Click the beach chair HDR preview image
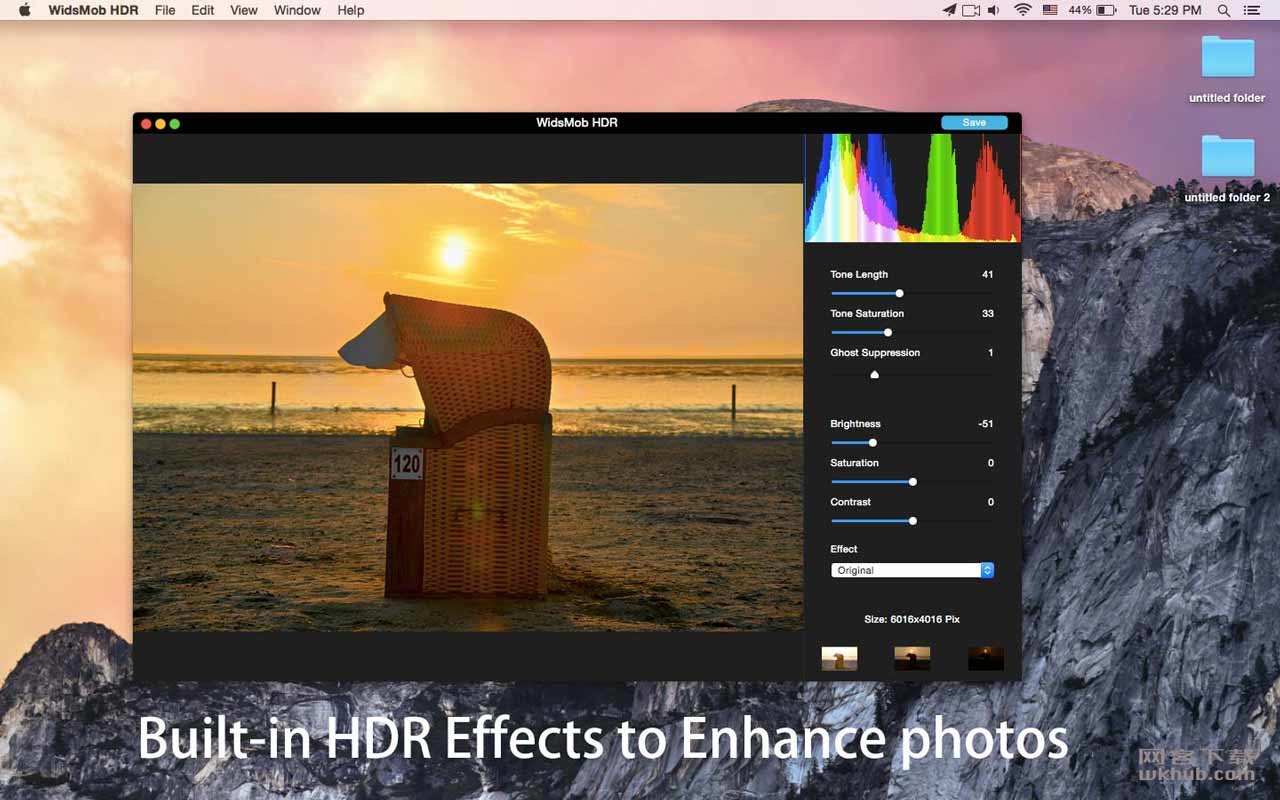This screenshot has height=800, width=1280. click(x=468, y=407)
